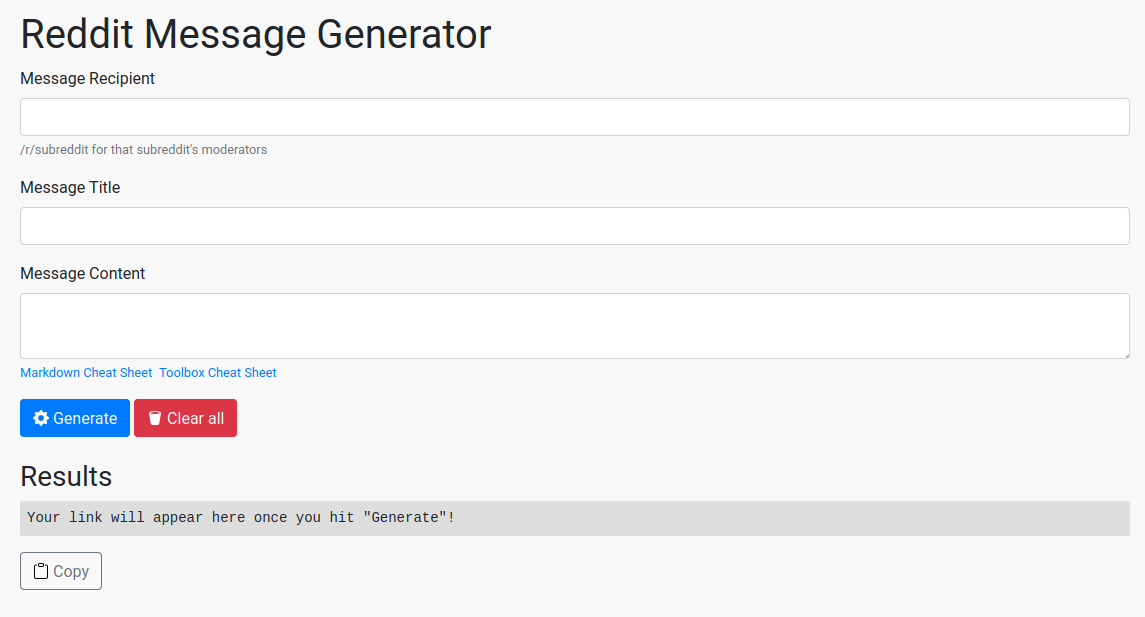Open the Toolbox Cheat Sheet link

point(218,373)
